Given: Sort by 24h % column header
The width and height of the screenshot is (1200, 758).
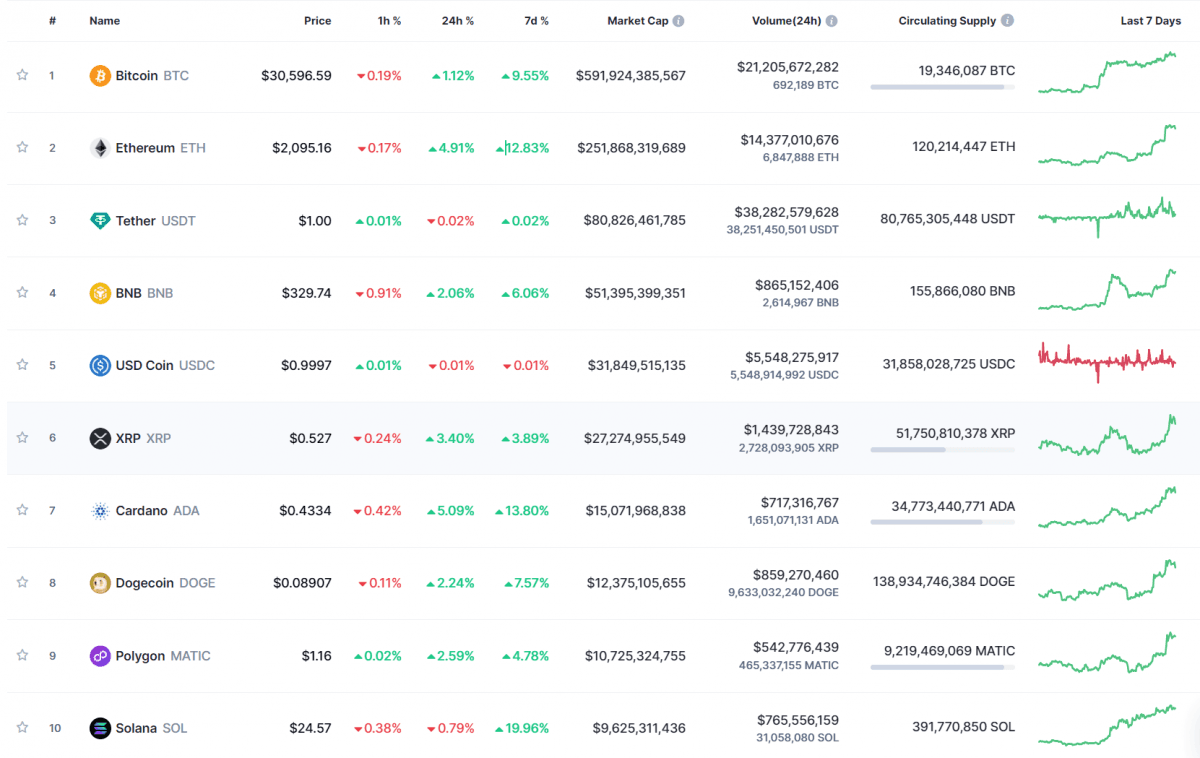Looking at the screenshot, I should [x=458, y=21].
